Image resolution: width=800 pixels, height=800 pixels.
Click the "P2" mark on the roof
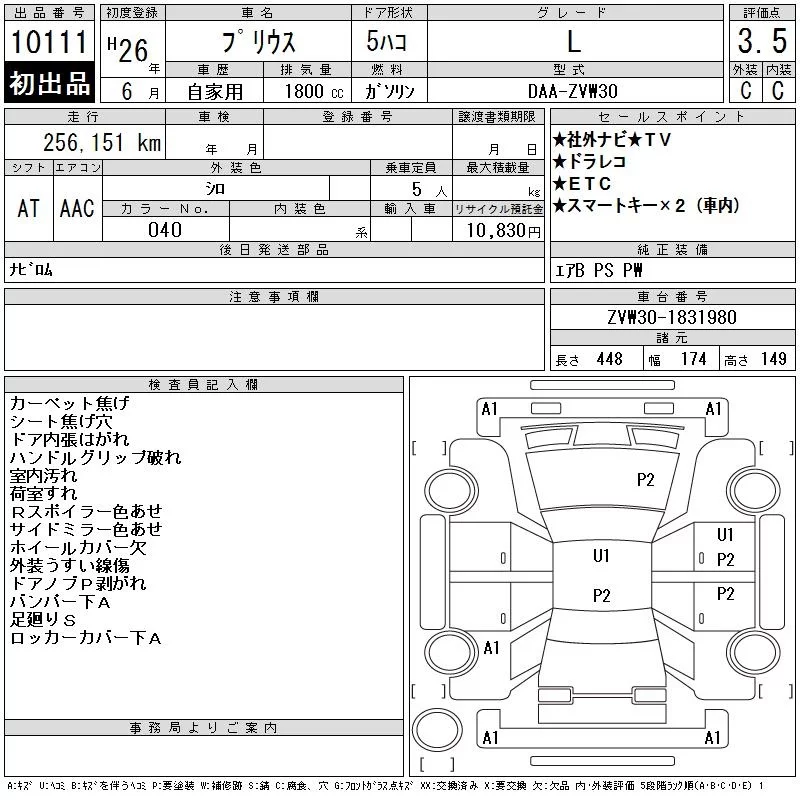coord(602,595)
